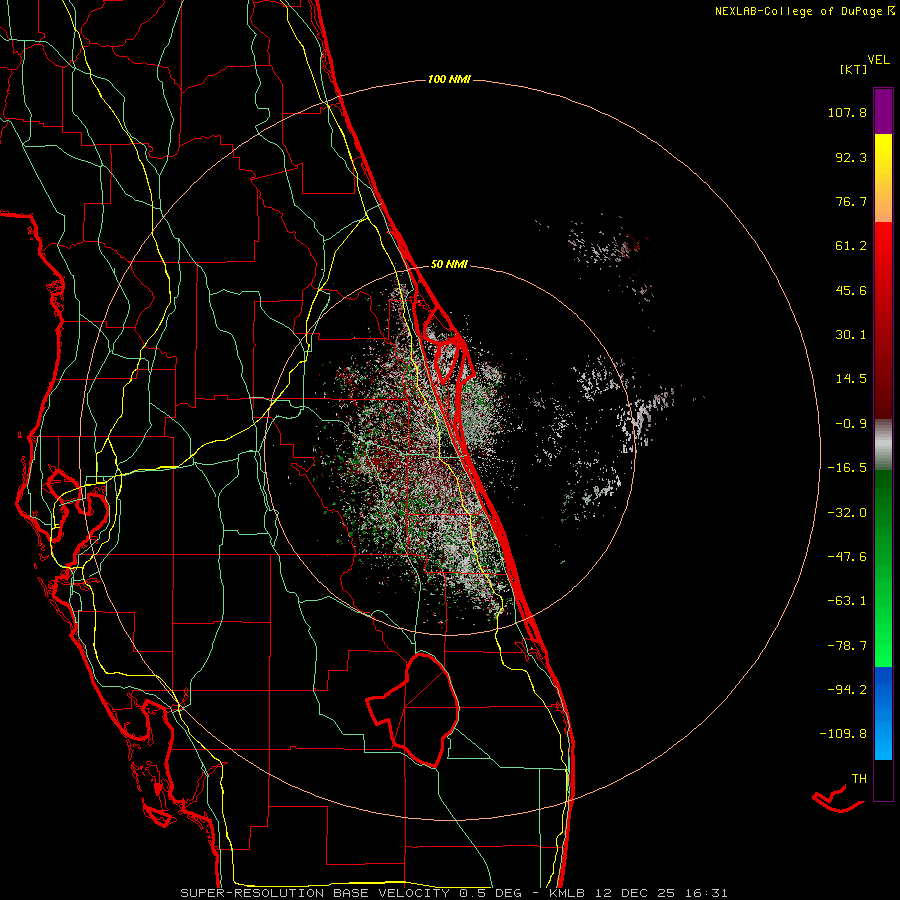Image resolution: width=900 pixels, height=900 pixels.
Task: Pick the purple segment of velocity color bar
Action: [x=883, y=112]
